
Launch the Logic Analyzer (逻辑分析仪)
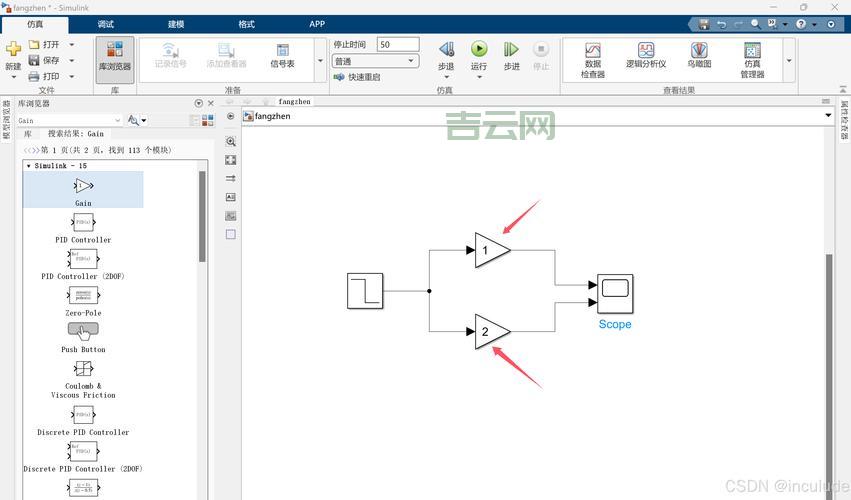[x=646, y=56]
